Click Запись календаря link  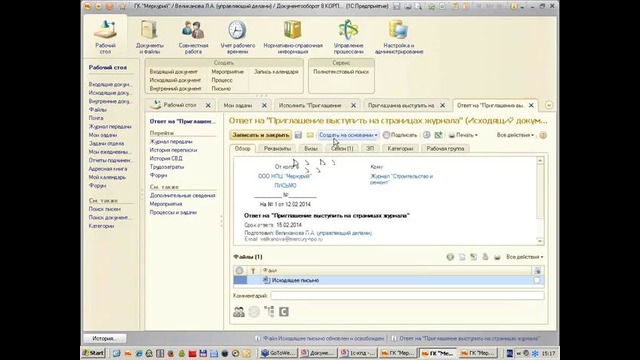point(276,71)
